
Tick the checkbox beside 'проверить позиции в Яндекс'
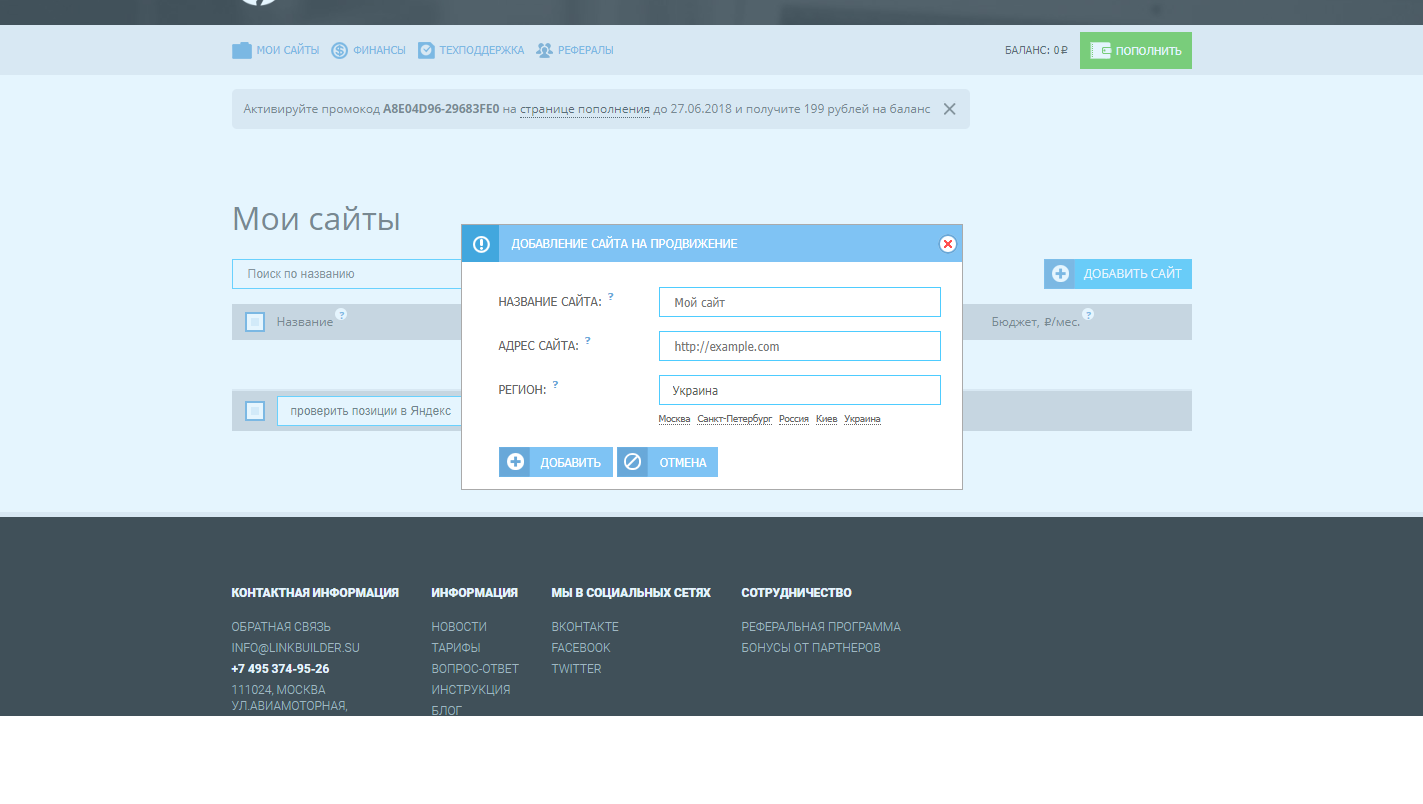(x=255, y=411)
